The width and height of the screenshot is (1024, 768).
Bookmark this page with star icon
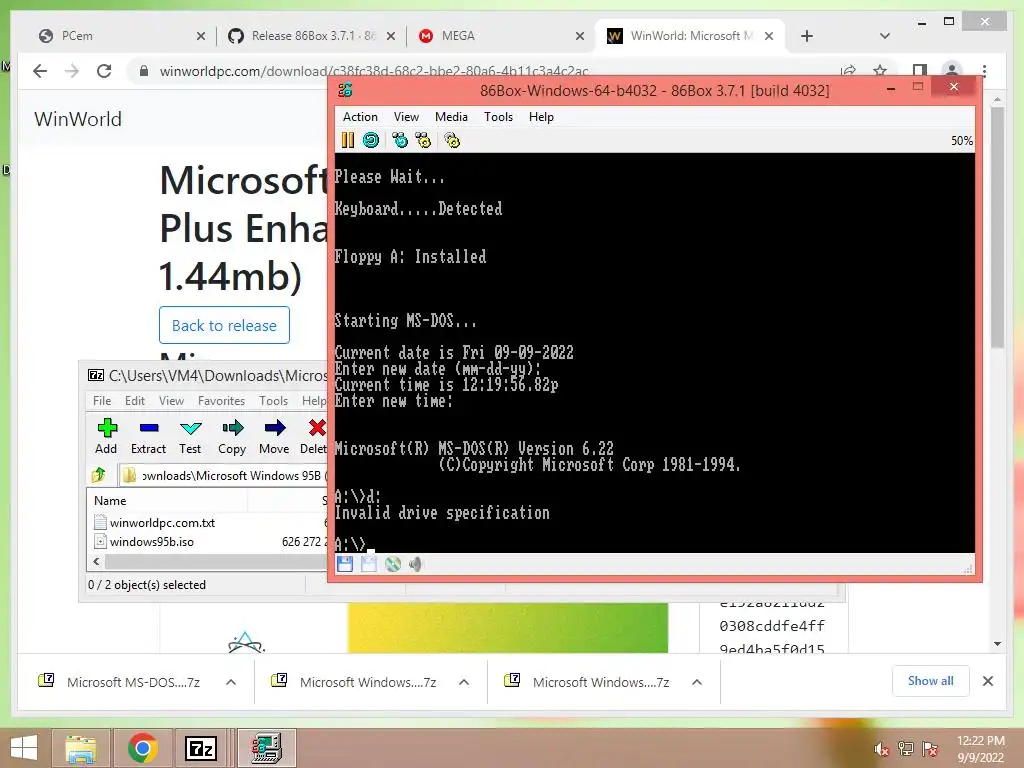(x=880, y=71)
